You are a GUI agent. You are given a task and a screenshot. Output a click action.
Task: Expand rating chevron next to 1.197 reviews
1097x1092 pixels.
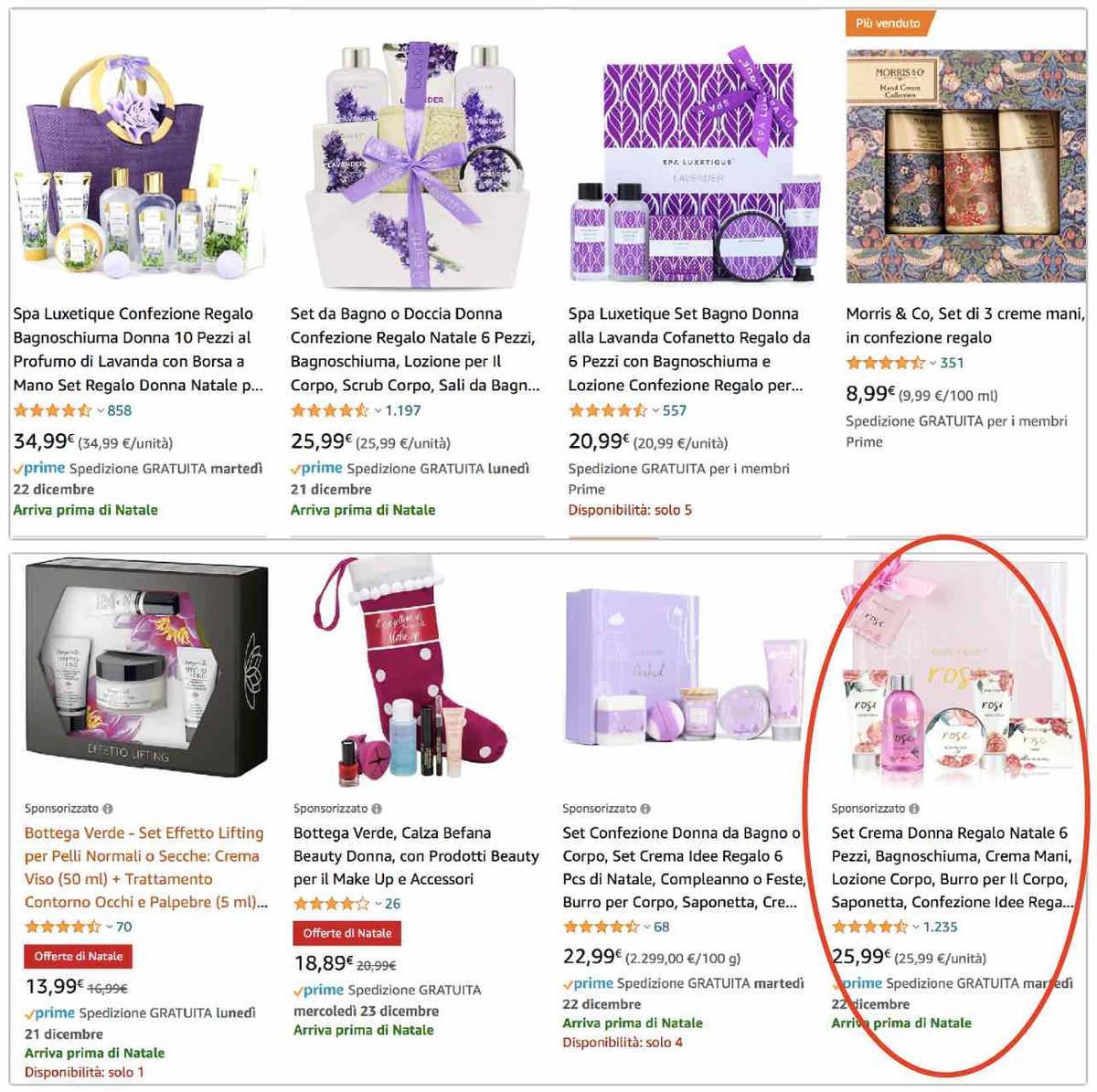coord(378,411)
